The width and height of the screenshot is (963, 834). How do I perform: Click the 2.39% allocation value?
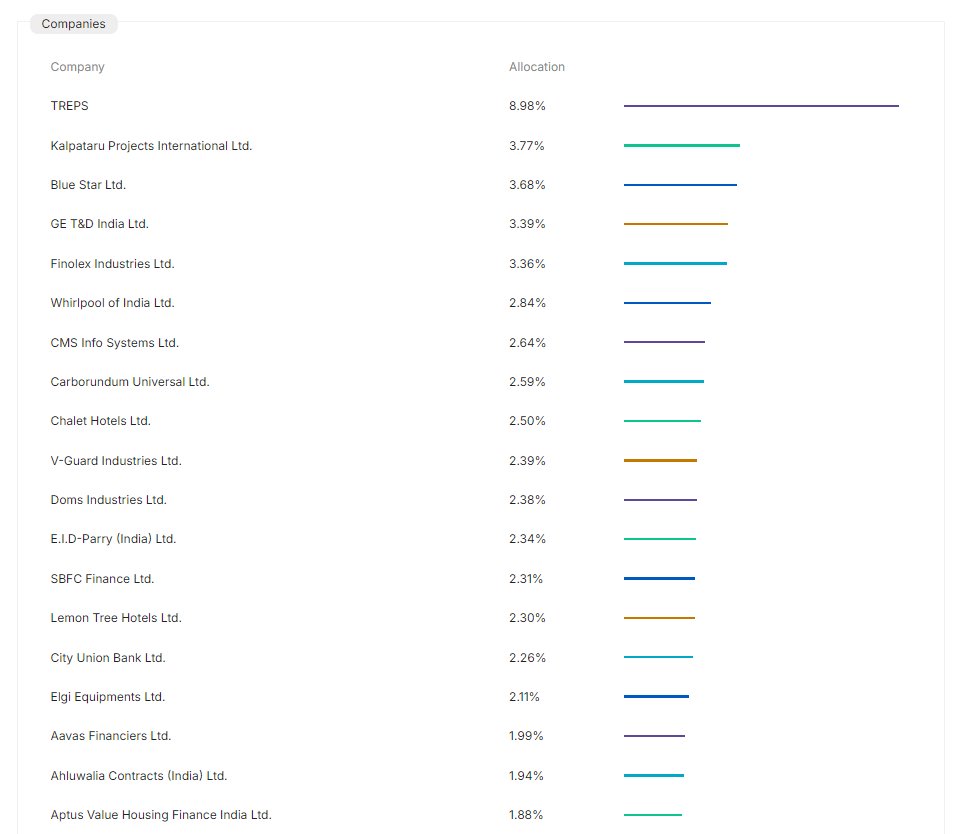pos(527,461)
